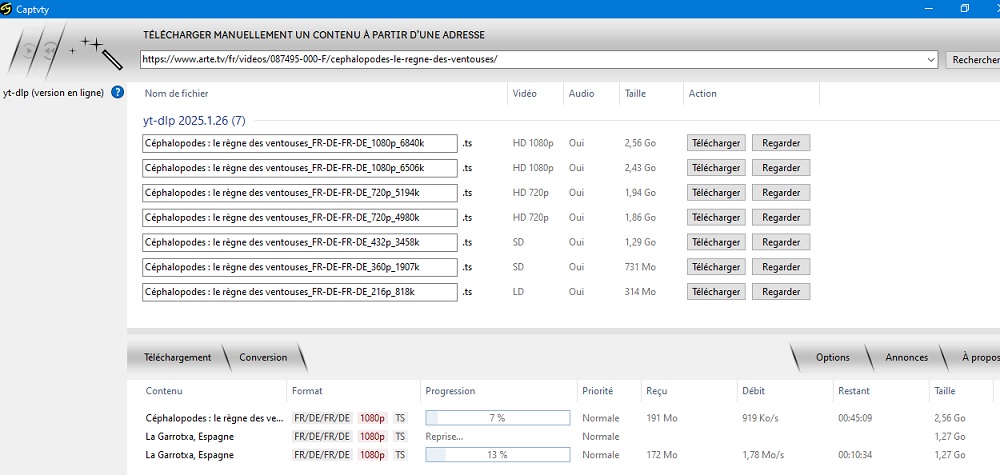Open the yt-dlp help question mark icon
The image size is (1000, 475).
[x=117, y=93]
